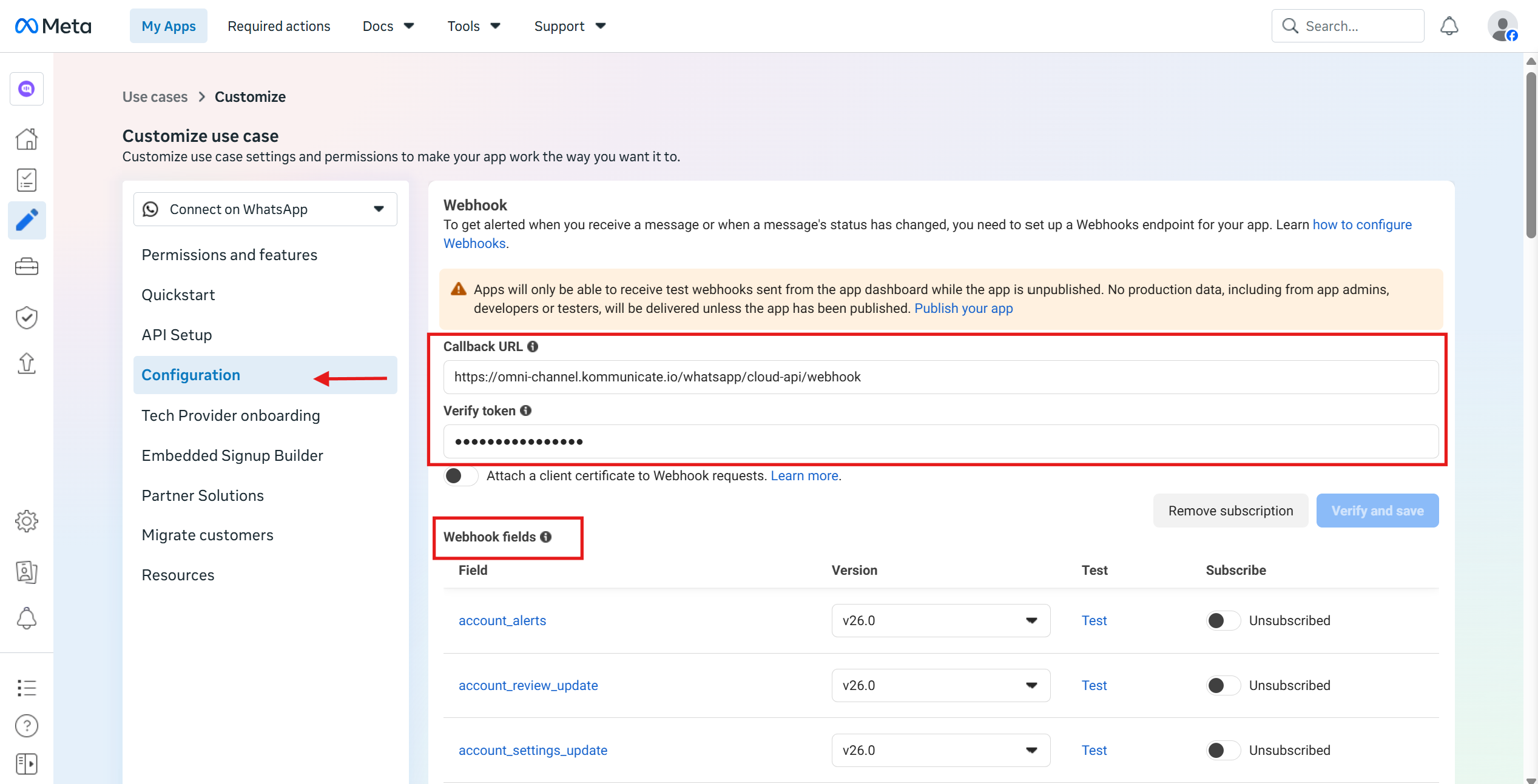The image size is (1538, 784).
Task: Expand the Support menu
Action: [570, 26]
